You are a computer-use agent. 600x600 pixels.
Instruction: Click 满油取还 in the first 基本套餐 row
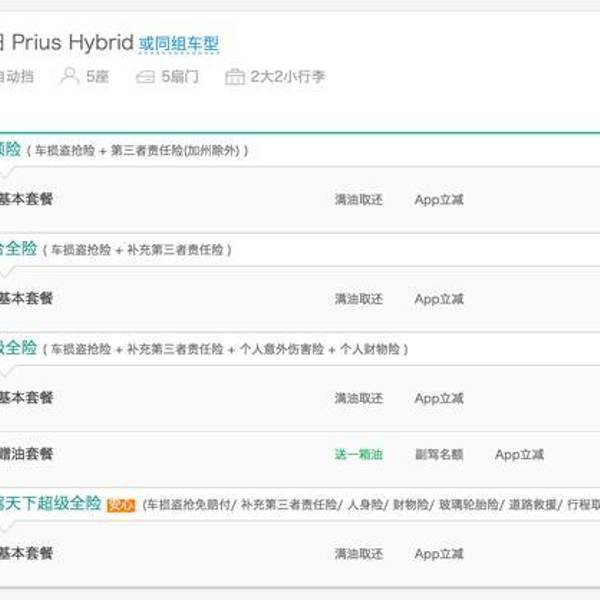click(x=358, y=200)
